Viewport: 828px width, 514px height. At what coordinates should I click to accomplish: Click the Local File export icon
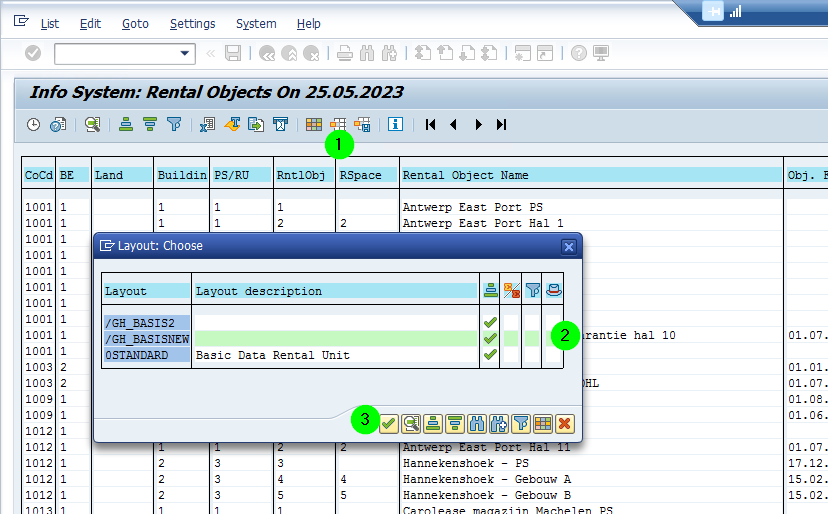coord(256,125)
